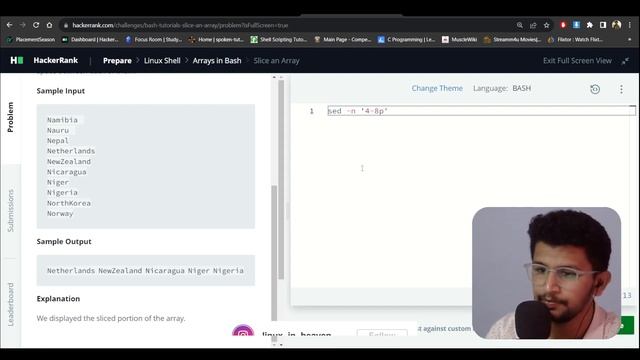640x360 pixels.
Task: Open the Main Page - Compe bookmark
Action: (343, 40)
